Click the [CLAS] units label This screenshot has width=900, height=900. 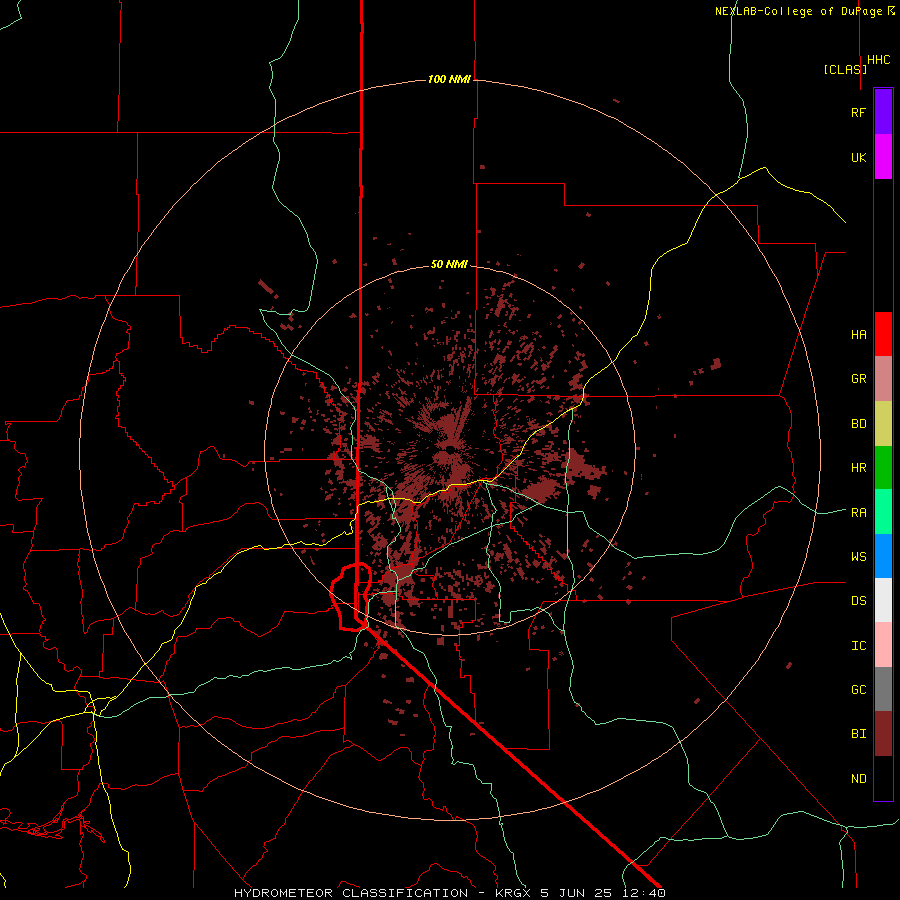point(845,69)
